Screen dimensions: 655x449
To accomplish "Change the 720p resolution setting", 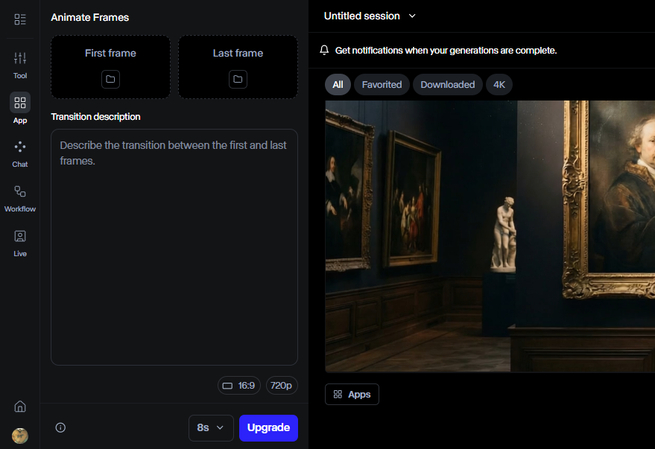I will point(281,385).
